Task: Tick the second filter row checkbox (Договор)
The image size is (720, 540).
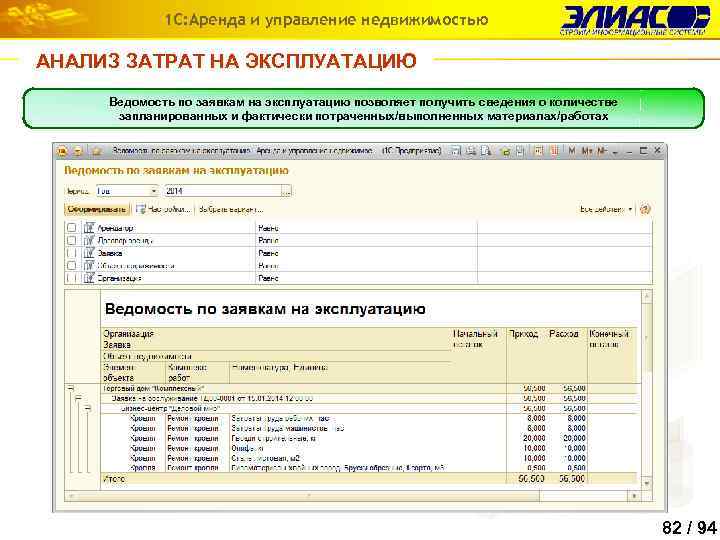Action: coord(71,240)
